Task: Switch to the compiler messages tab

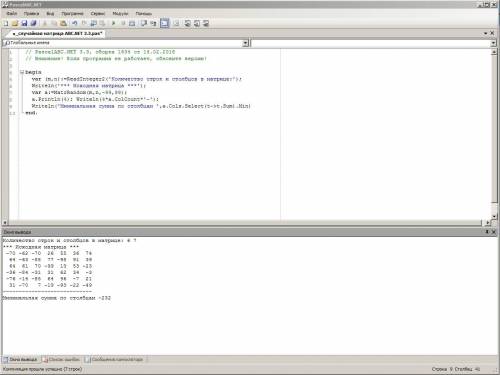Action: 114,359
